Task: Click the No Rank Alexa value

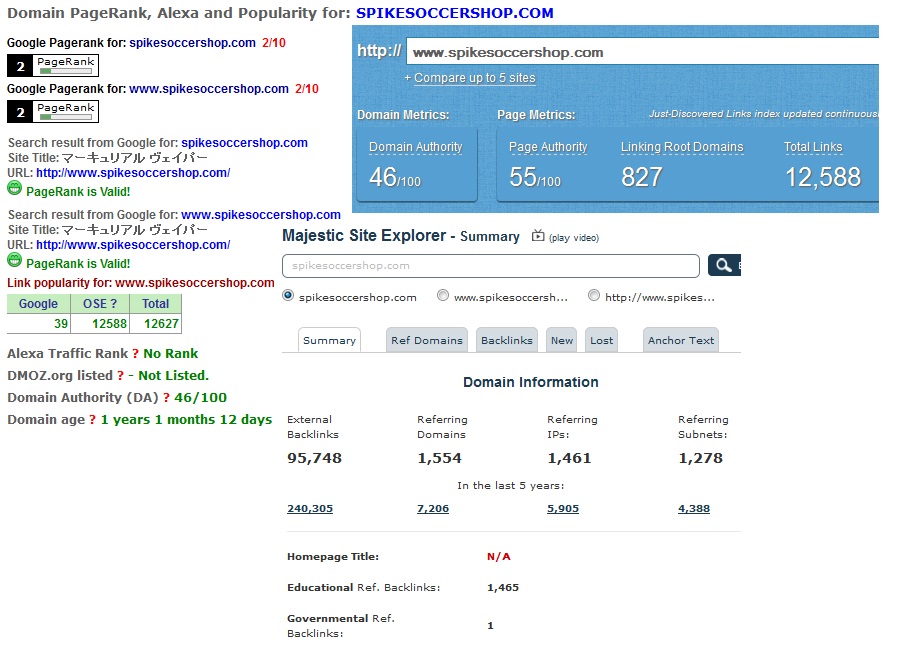Action: (171, 354)
